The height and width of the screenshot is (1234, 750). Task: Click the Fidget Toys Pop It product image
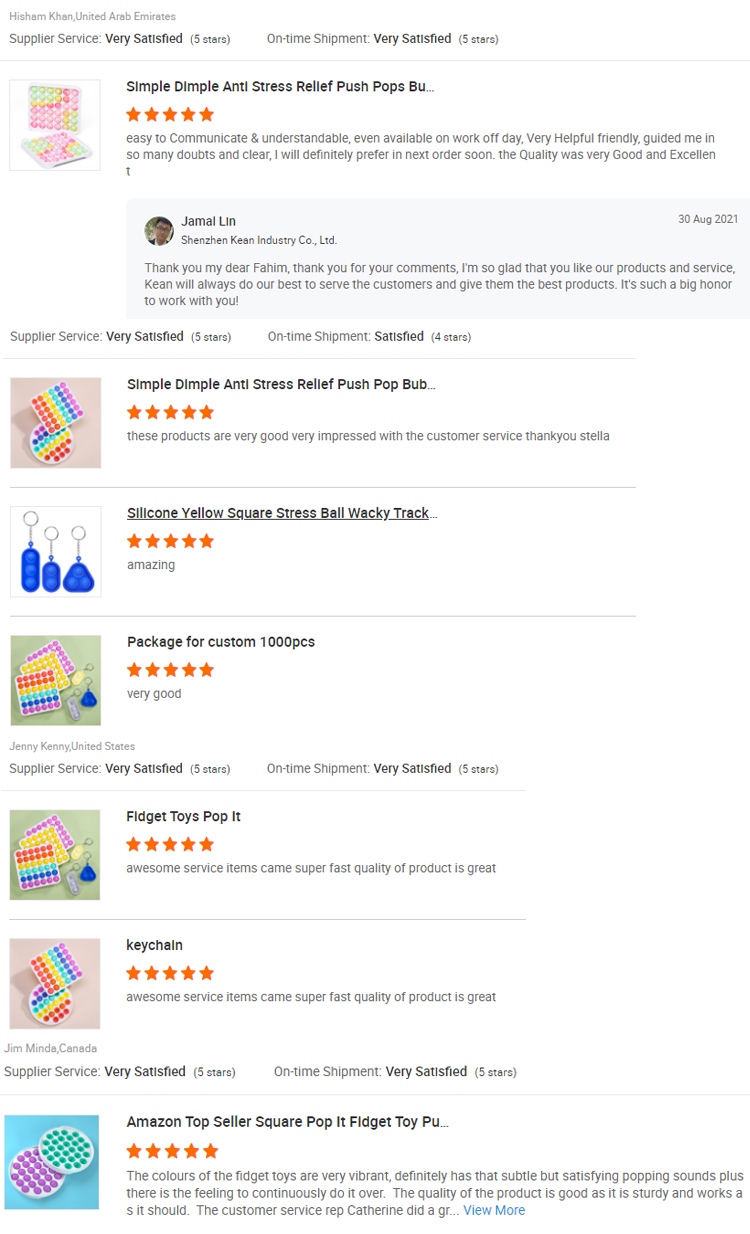pos(55,855)
